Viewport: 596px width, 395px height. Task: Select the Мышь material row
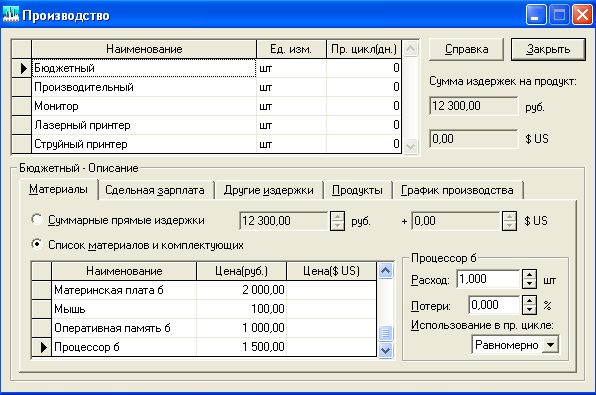pyautogui.click(x=204, y=309)
